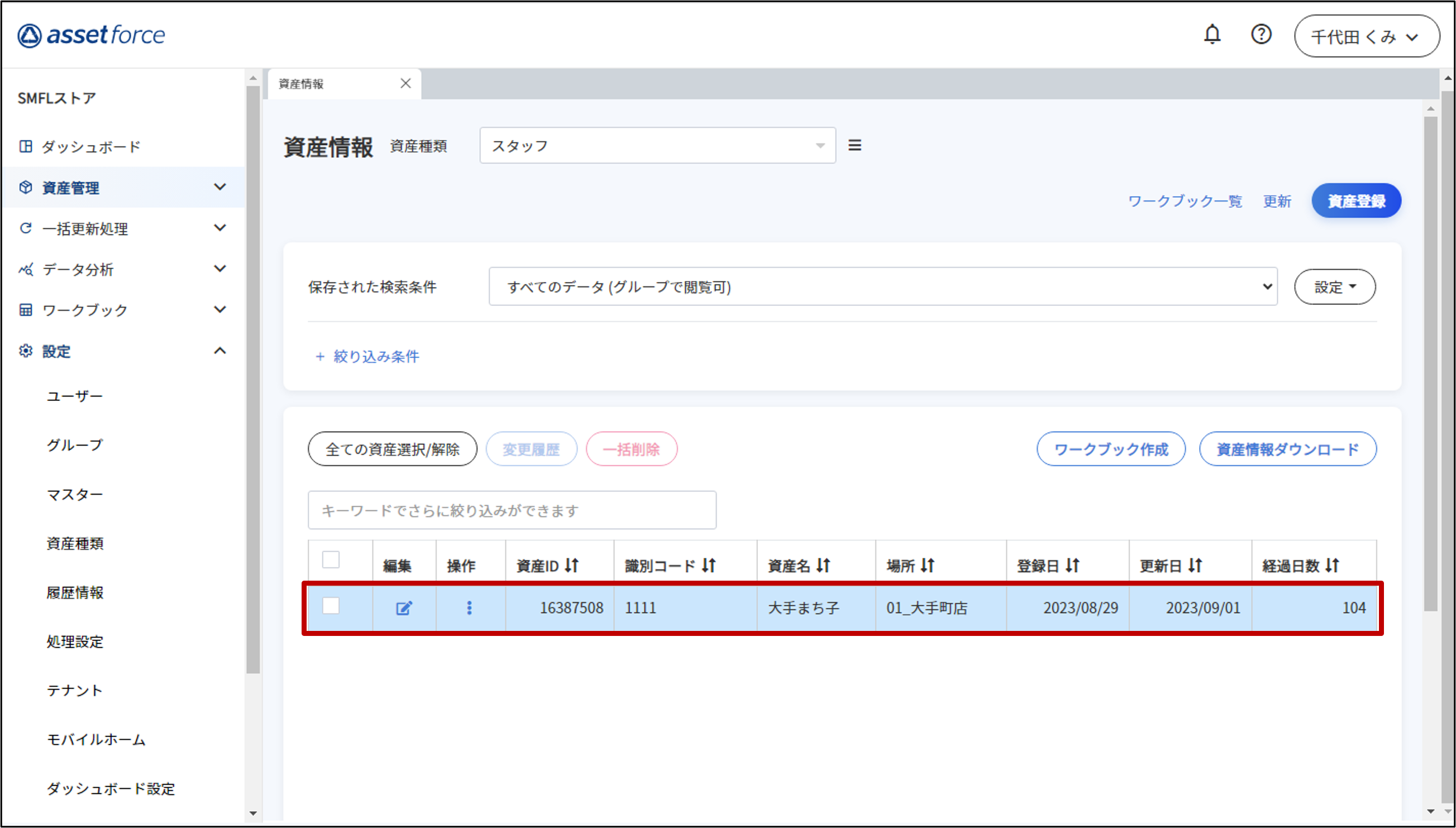
Task: Open the hamburger menu beside the asset type selector
Action: tap(856, 146)
